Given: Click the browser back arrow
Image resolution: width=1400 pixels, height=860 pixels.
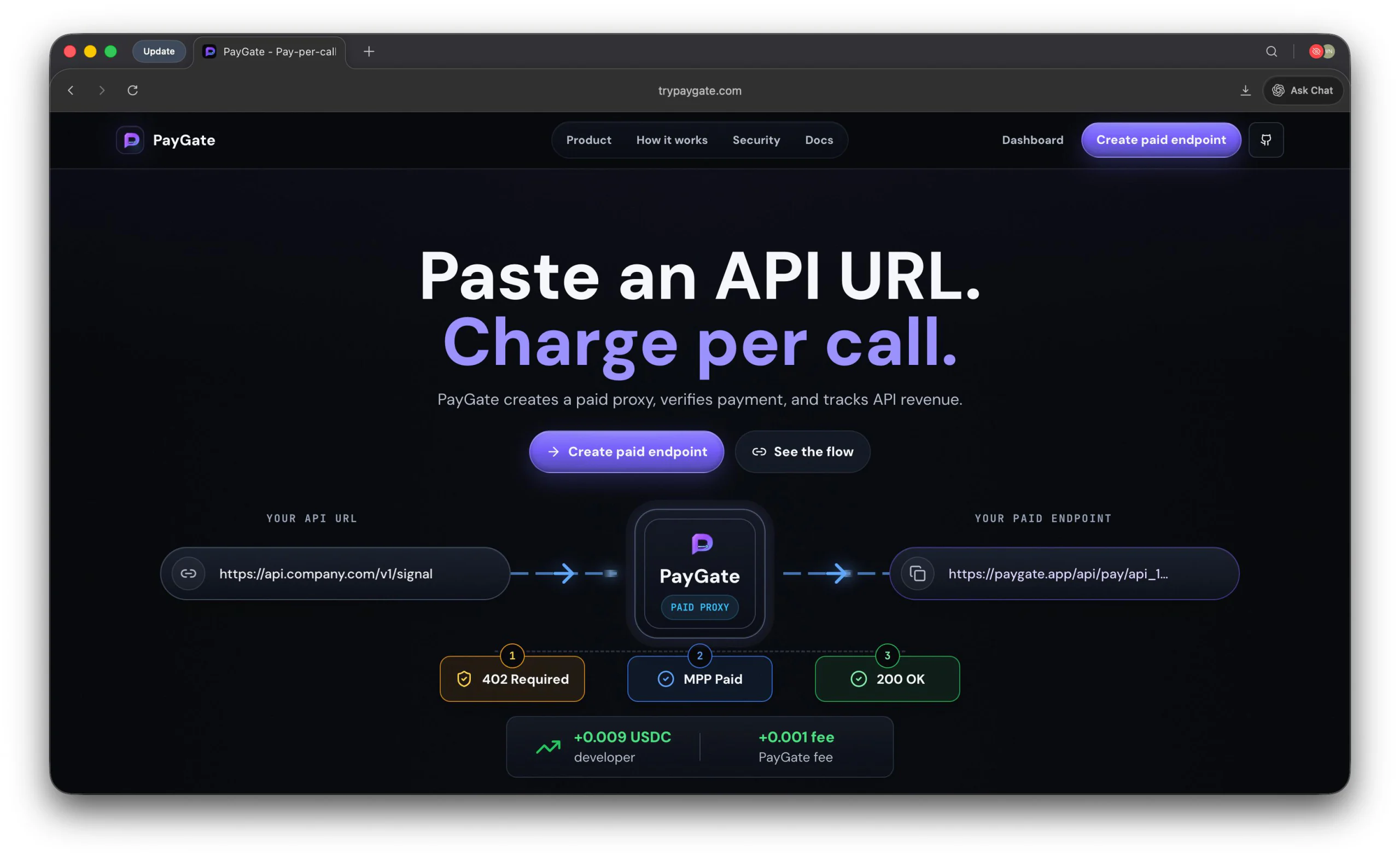Looking at the screenshot, I should [x=71, y=90].
